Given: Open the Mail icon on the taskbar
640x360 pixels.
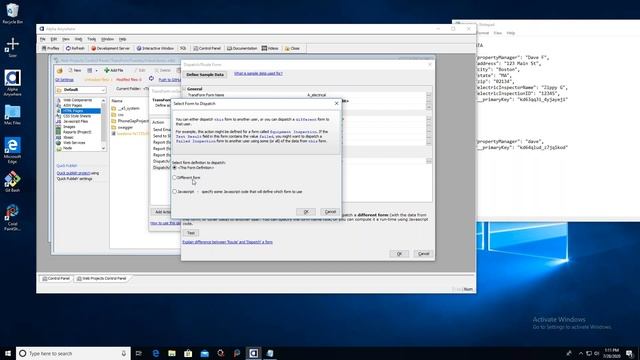Looking at the screenshot, I should pos(204,353).
